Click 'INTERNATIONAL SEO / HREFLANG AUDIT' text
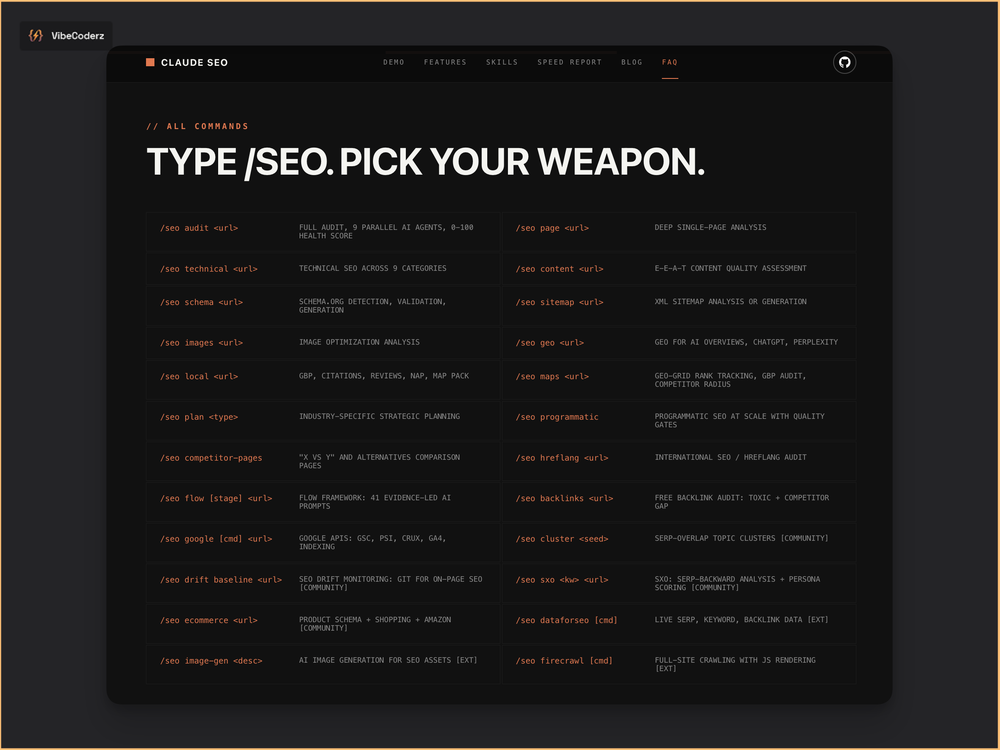The width and height of the screenshot is (1000, 750). coord(730,457)
